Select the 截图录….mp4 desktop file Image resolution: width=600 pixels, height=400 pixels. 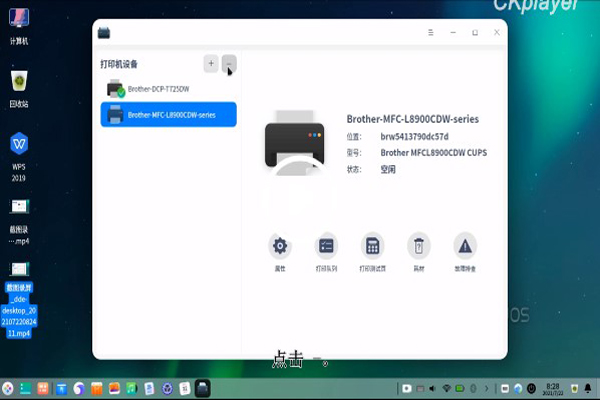tap(19, 222)
